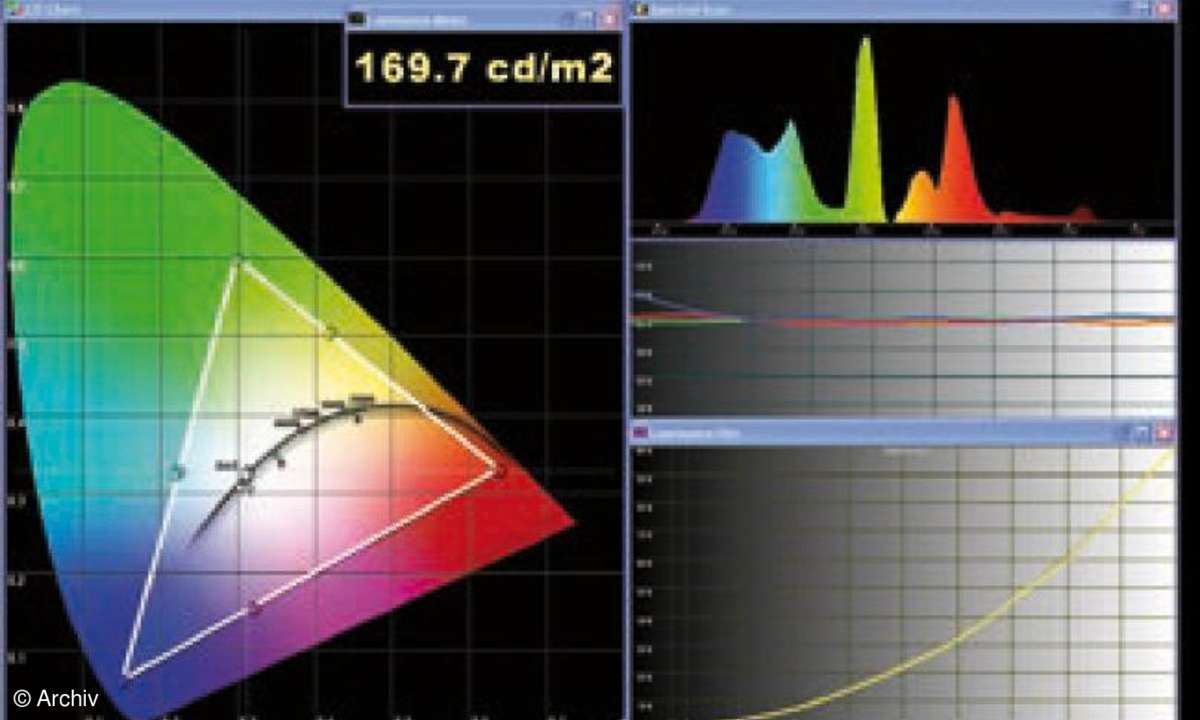1200x720 pixels.
Task: Click the yellow secondary marker on triangle edge
Action: click(x=331, y=333)
